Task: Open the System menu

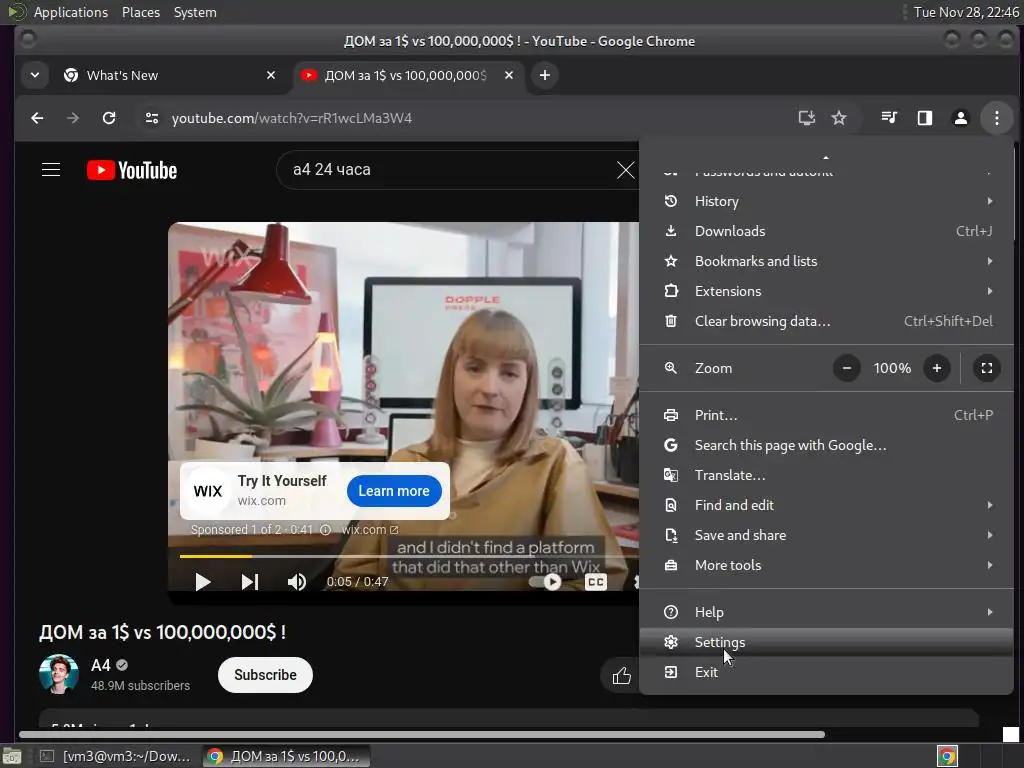Action: 195,12
